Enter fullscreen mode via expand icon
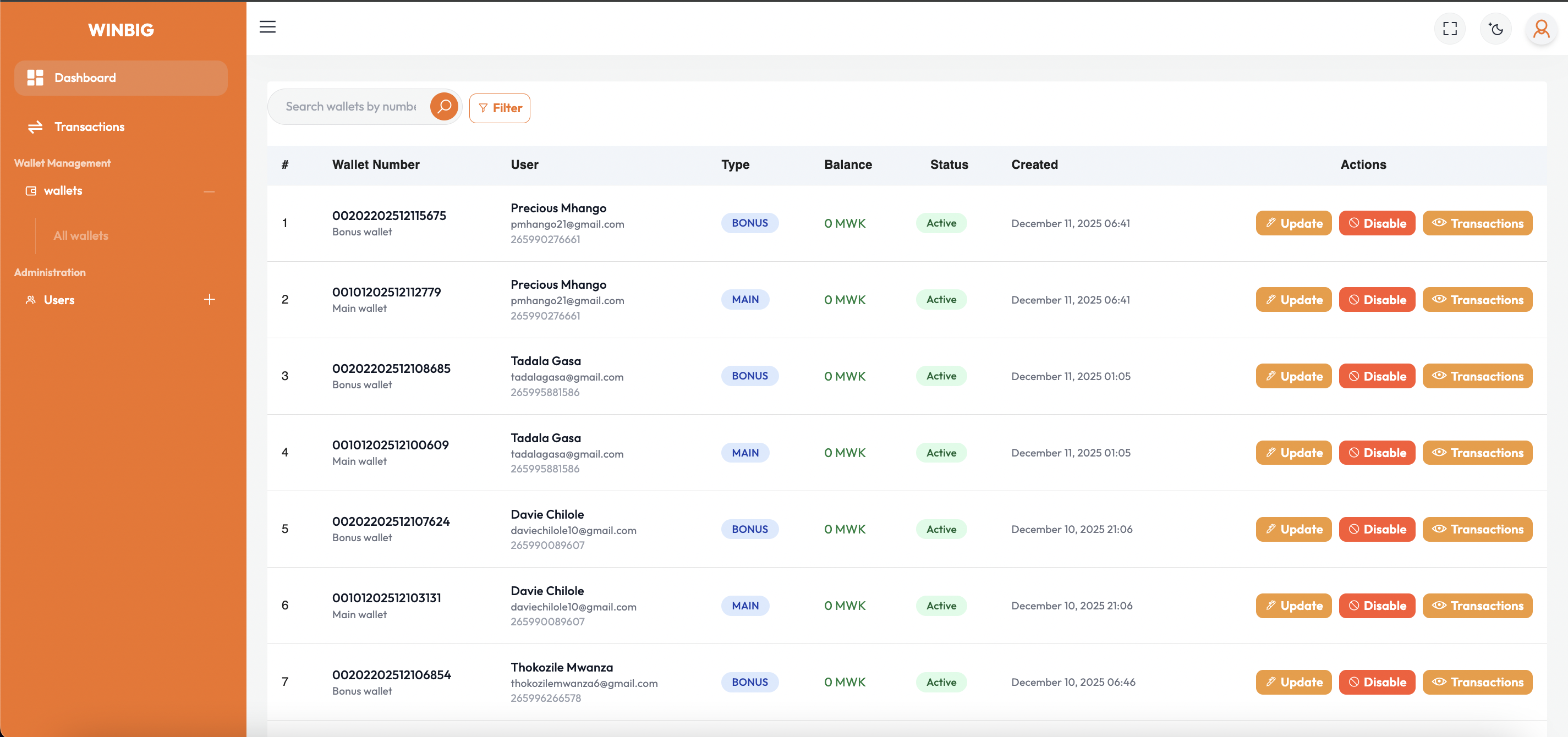 click(1449, 29)
